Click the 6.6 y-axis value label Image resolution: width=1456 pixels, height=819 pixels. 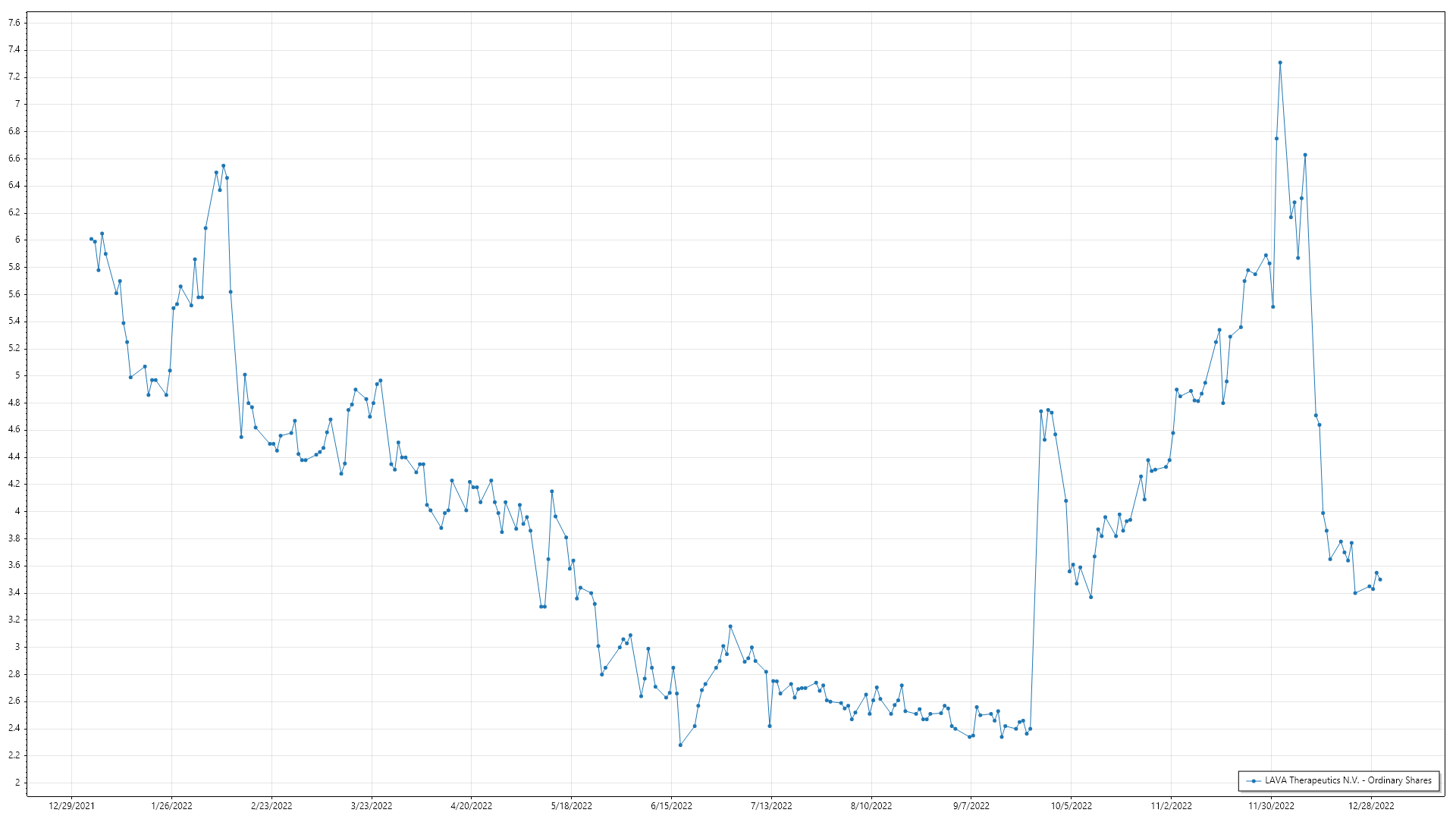(x=14, y=158)
